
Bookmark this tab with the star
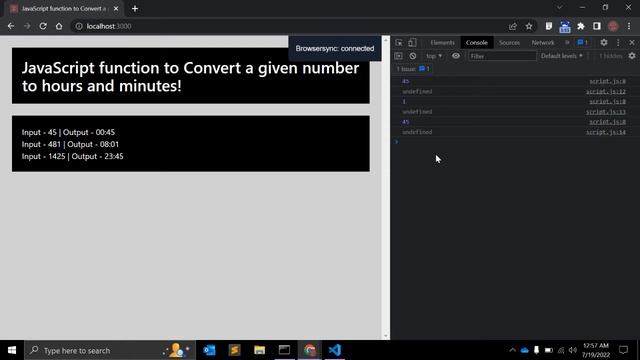pyautogui.click(x=529, y=26)
